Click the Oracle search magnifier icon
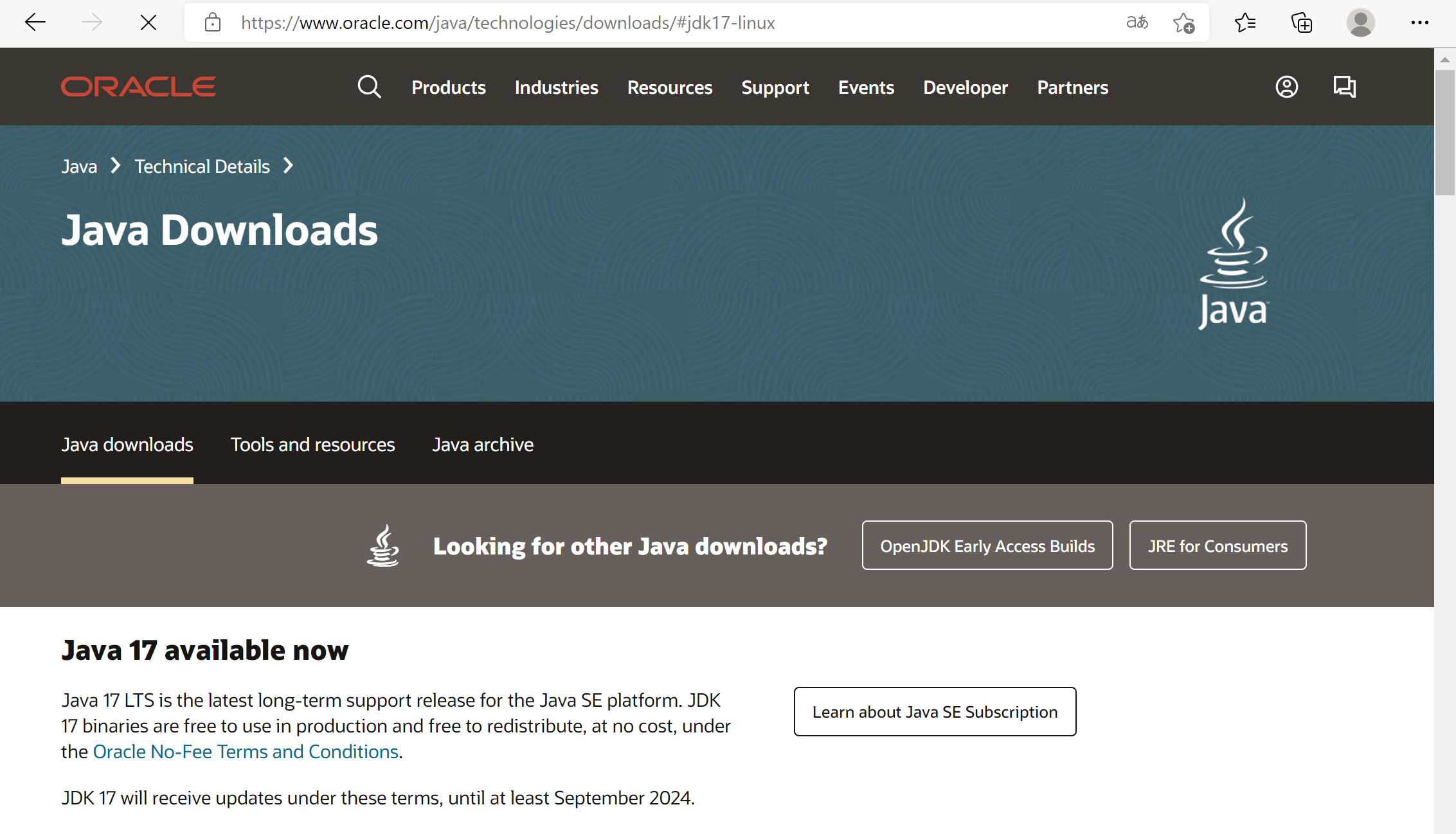 [x=369, y=87]
